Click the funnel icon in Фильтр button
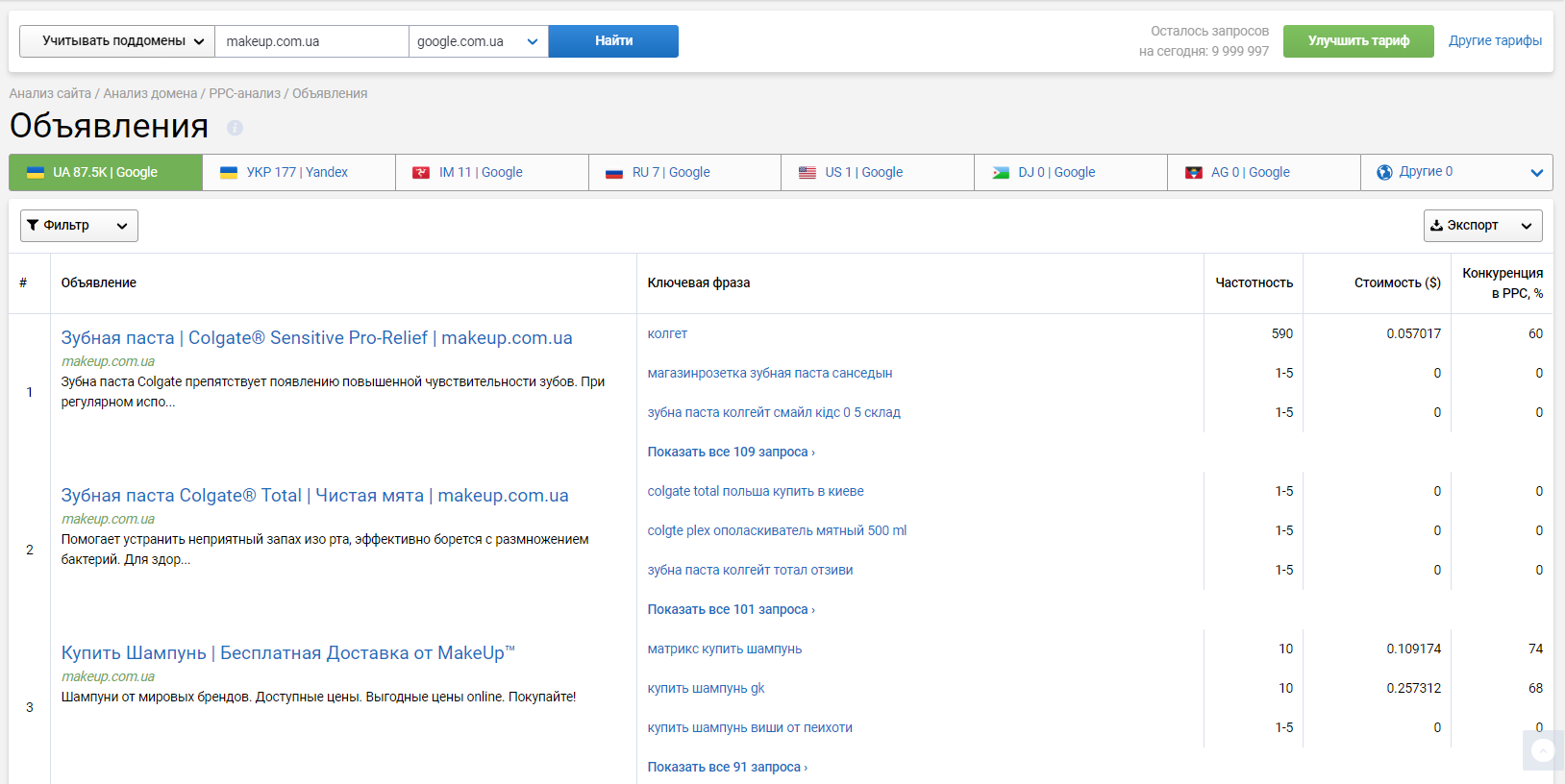Image resolution: width=1565 pixels, height=784 pixels. 33,225
